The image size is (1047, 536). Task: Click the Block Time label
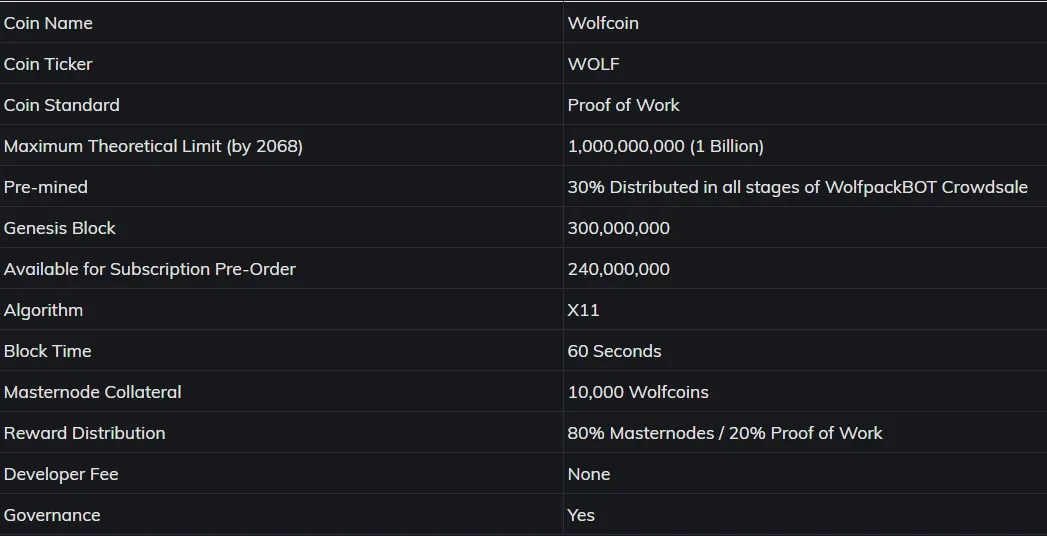tap(47, 351)
